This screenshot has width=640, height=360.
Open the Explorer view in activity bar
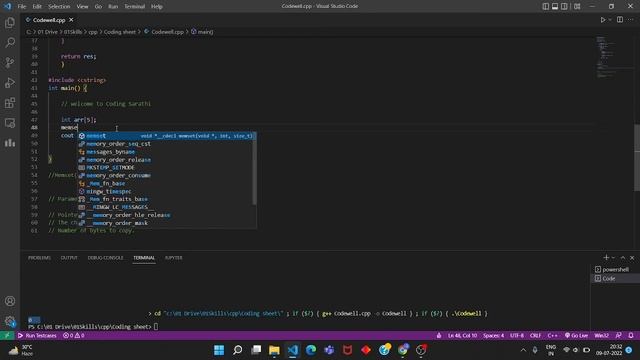(x=10, y=23)
